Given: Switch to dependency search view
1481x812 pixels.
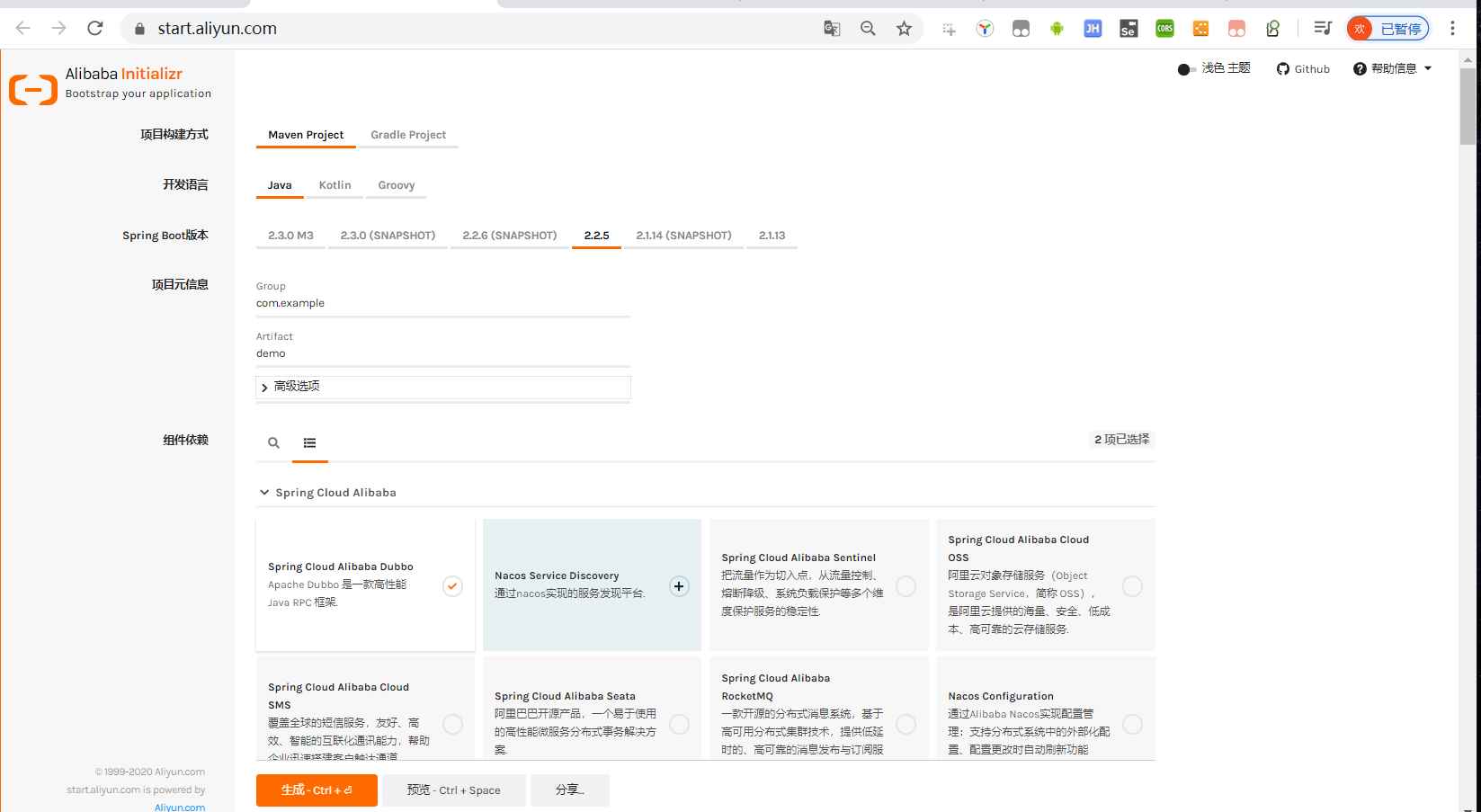Looking at the screenshot, I should 273,442.
